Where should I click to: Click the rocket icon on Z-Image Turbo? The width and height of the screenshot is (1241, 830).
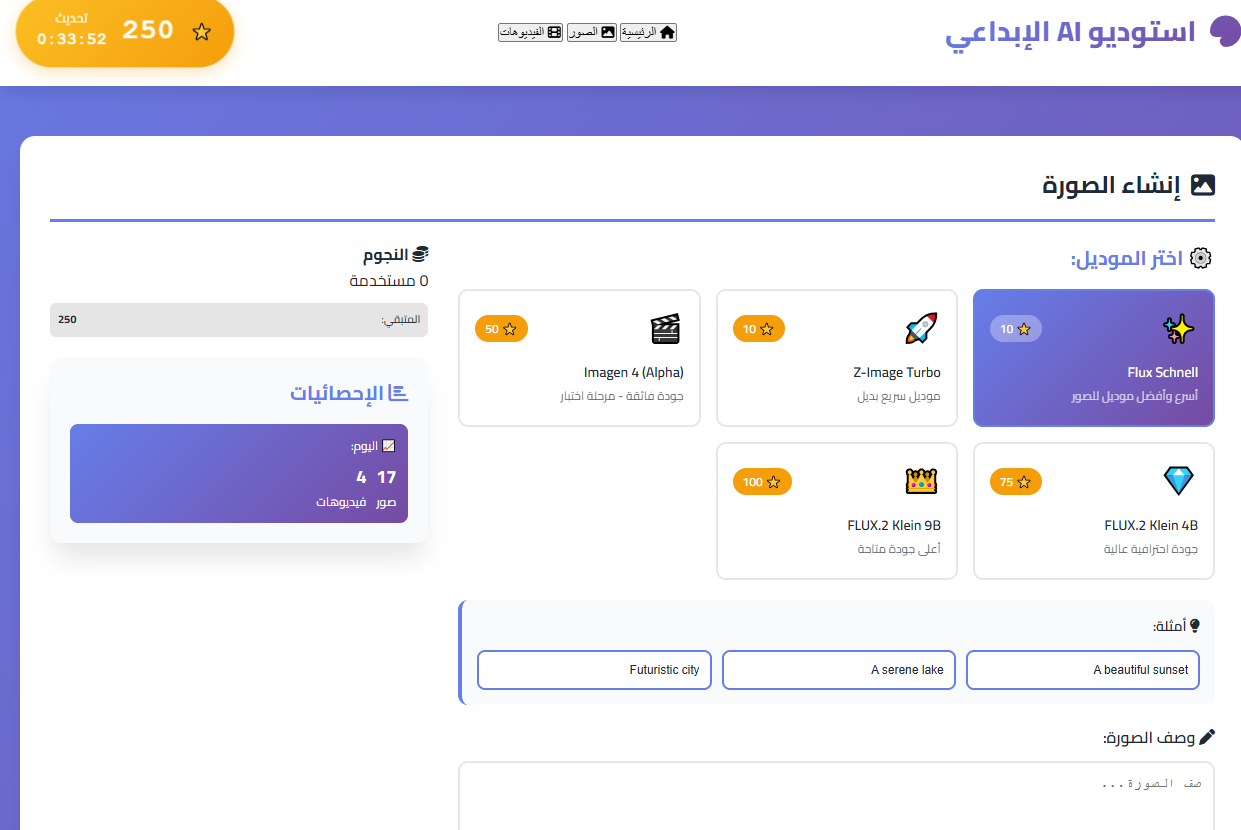tap(921, 329)
